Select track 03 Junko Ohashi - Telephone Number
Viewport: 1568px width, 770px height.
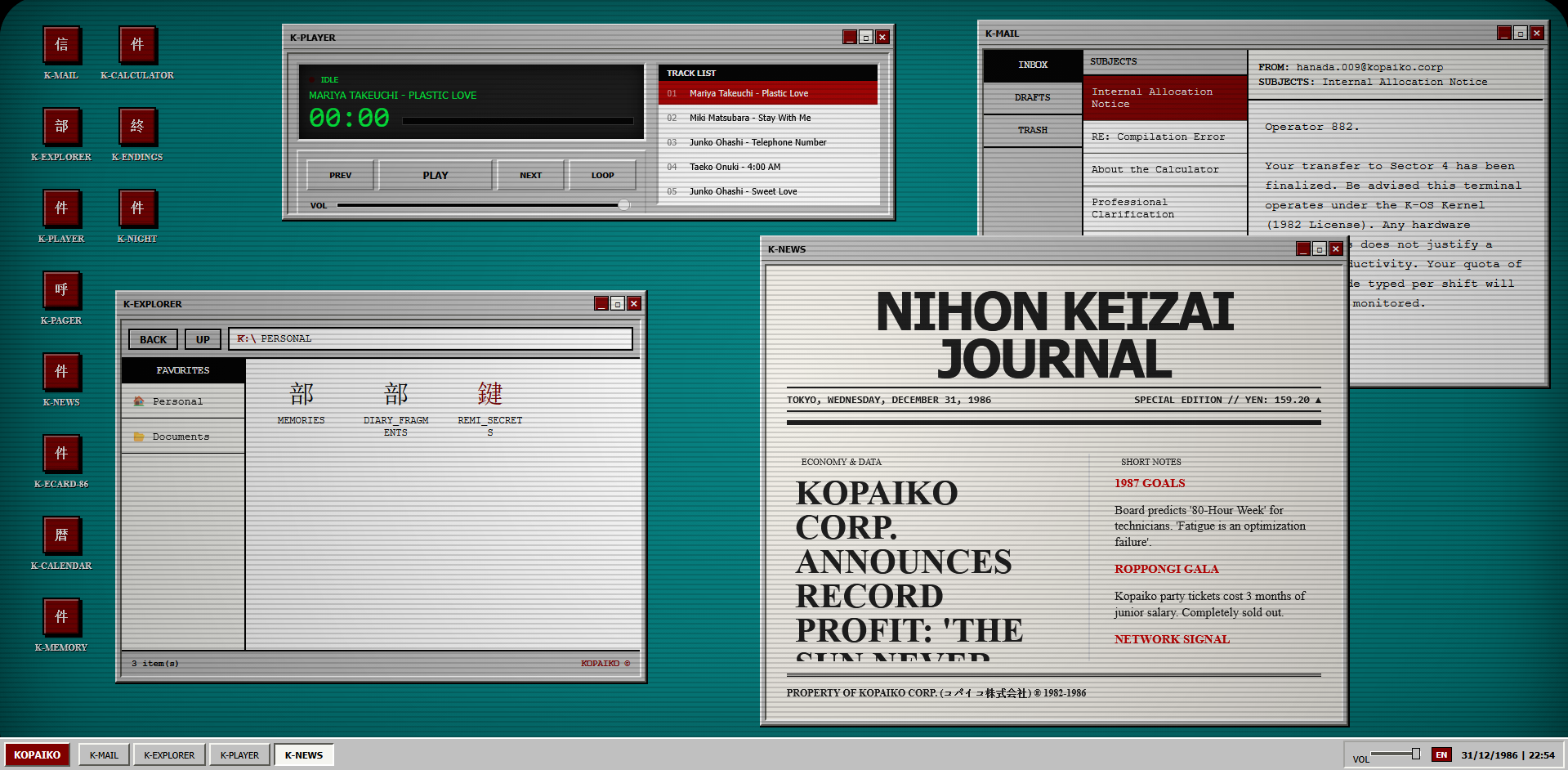pos(768,142)
